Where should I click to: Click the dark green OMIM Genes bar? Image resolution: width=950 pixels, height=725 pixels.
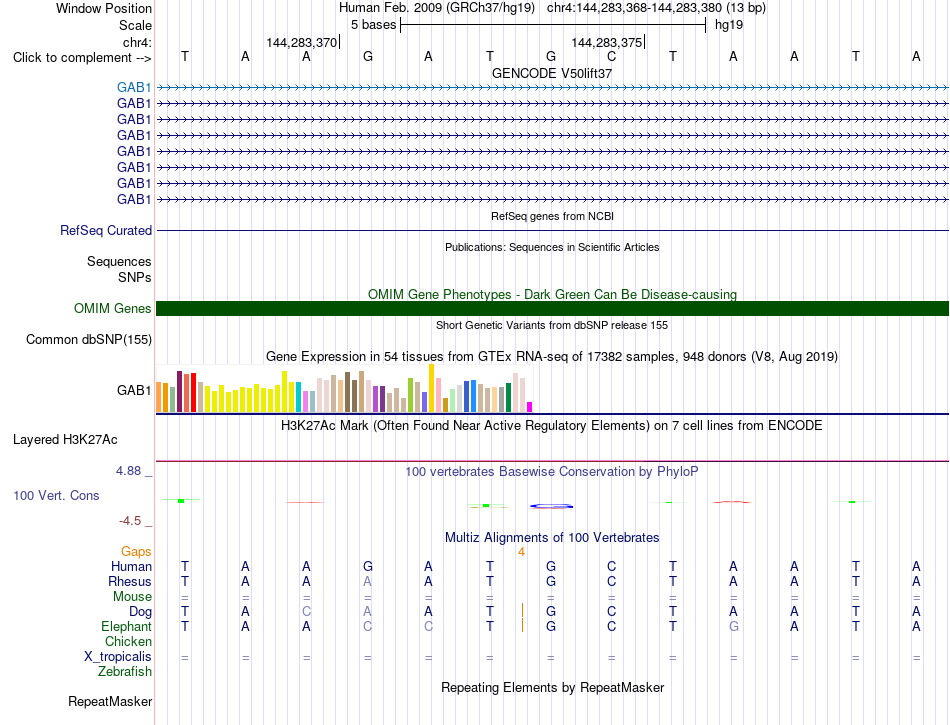click(552, 308)
